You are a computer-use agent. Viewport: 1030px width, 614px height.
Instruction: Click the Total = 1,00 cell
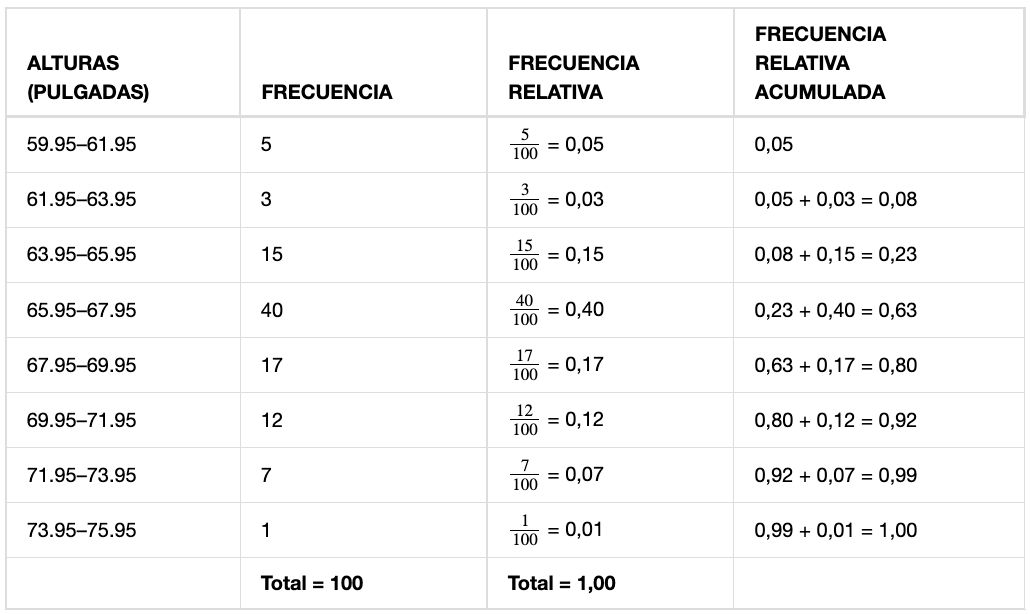[562, 583]
